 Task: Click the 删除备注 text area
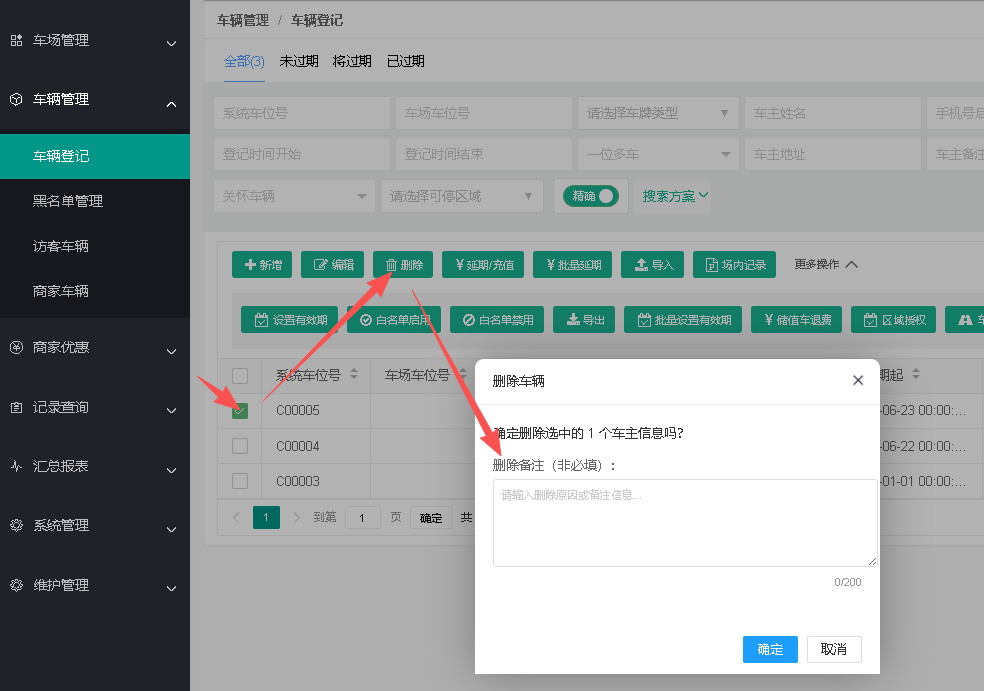tap(685, 523)
